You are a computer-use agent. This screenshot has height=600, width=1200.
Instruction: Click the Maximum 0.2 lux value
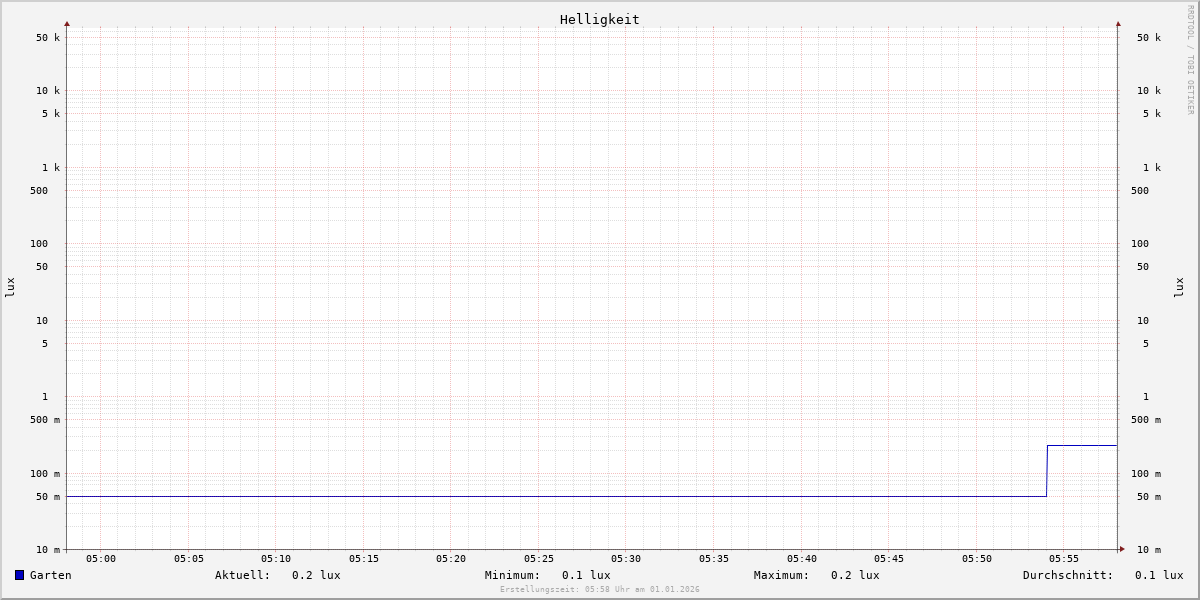(855, 575)
